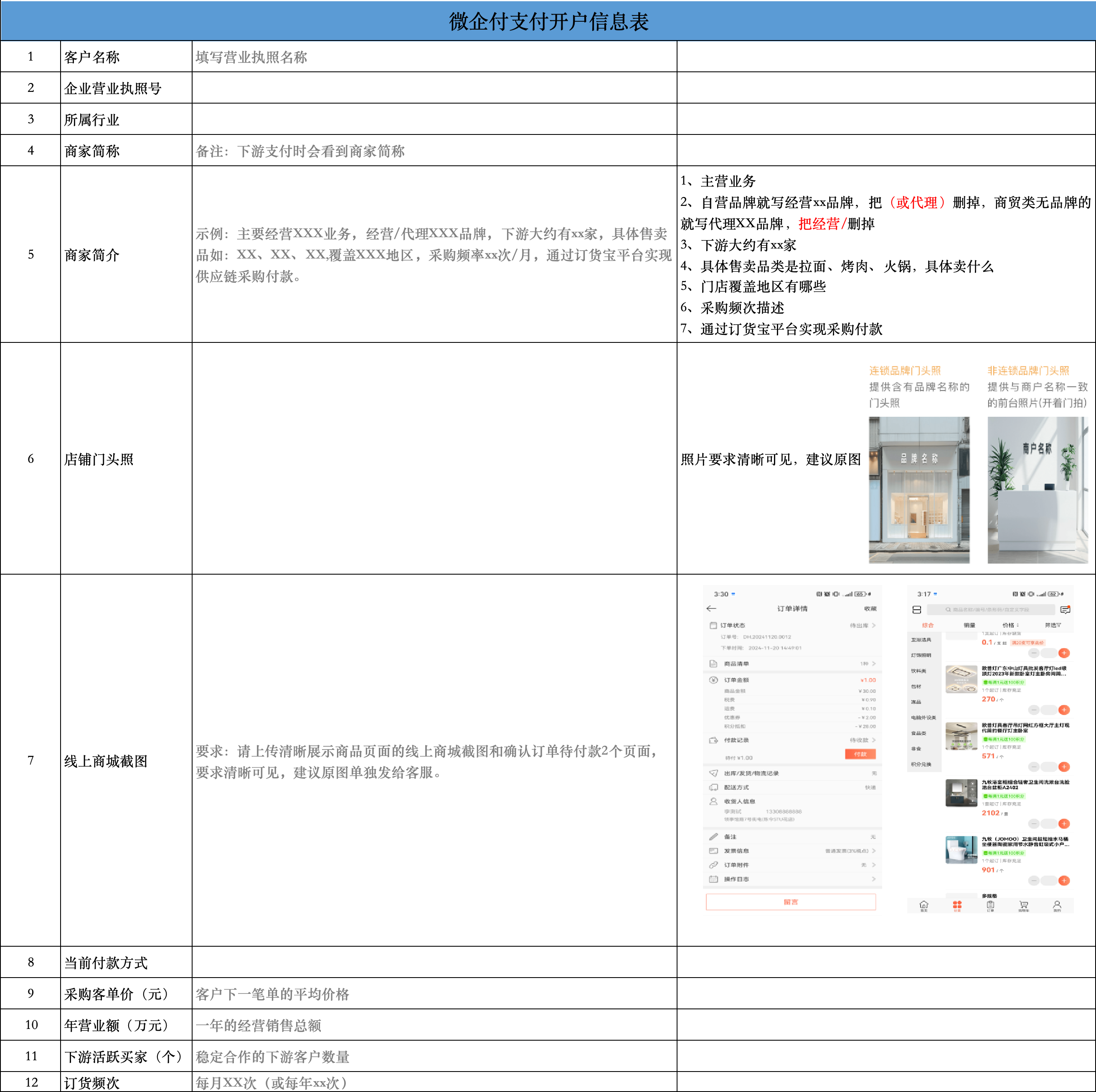
Task: Expand the 商品清单 row chevron
Action: tap(874, 663)
